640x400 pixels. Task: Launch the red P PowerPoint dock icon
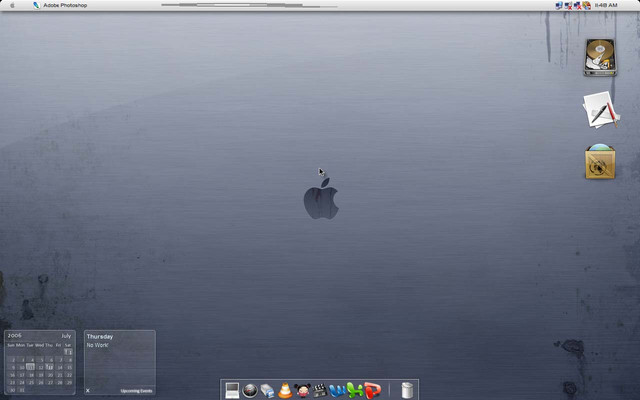(x=372, y=390)
